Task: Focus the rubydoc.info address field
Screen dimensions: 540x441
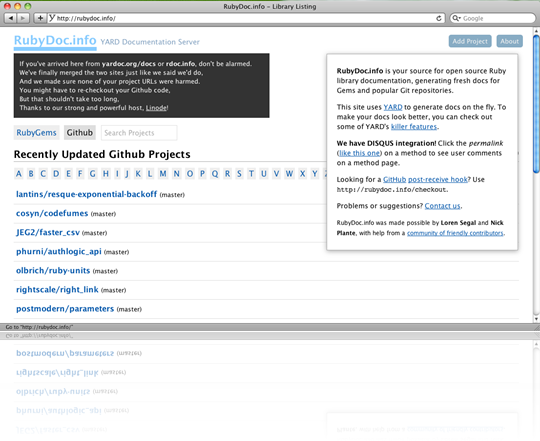Action: pos(246,18)
